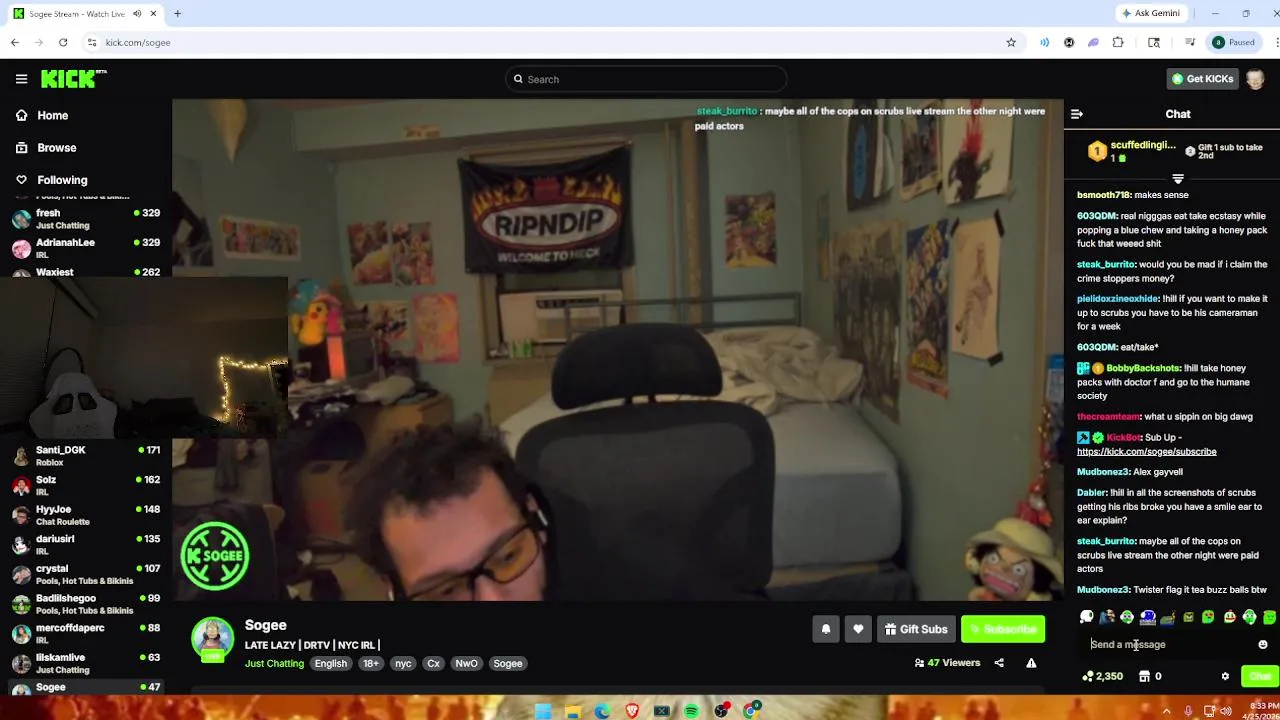
Task: Reload the page
Action: pos(63,42)
